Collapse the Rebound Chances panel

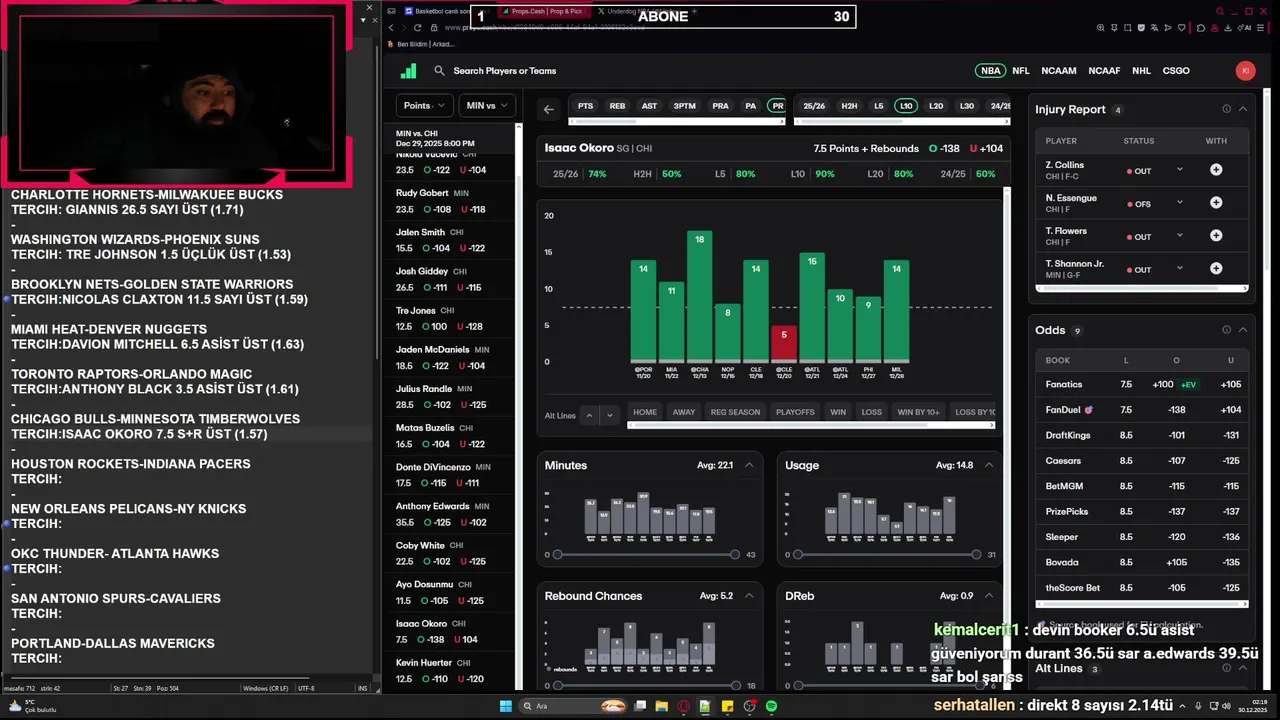coord(749,596)
